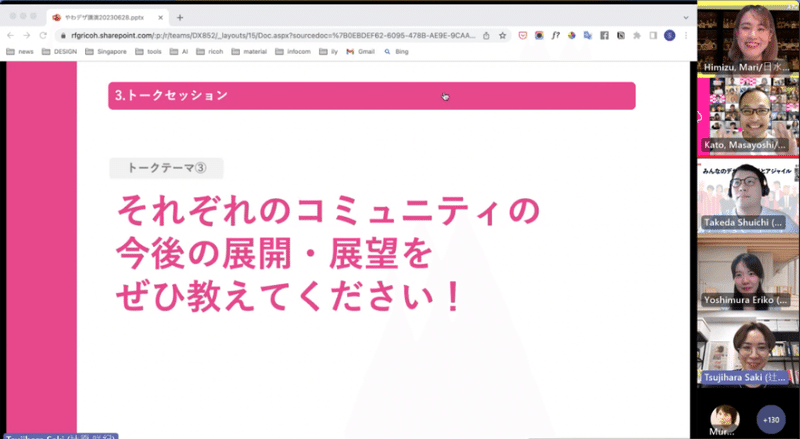Open the tools bookmarks folder
800x439 pixels.
click(x=148, y=52)
